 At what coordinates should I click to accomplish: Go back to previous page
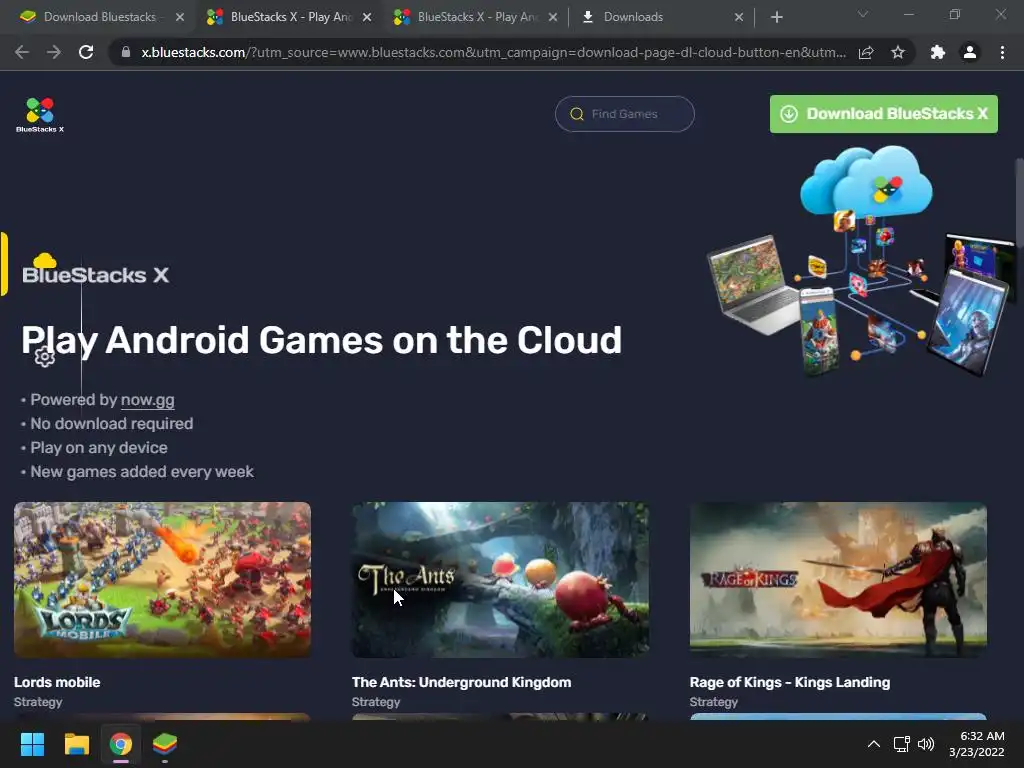pos(22,52)
